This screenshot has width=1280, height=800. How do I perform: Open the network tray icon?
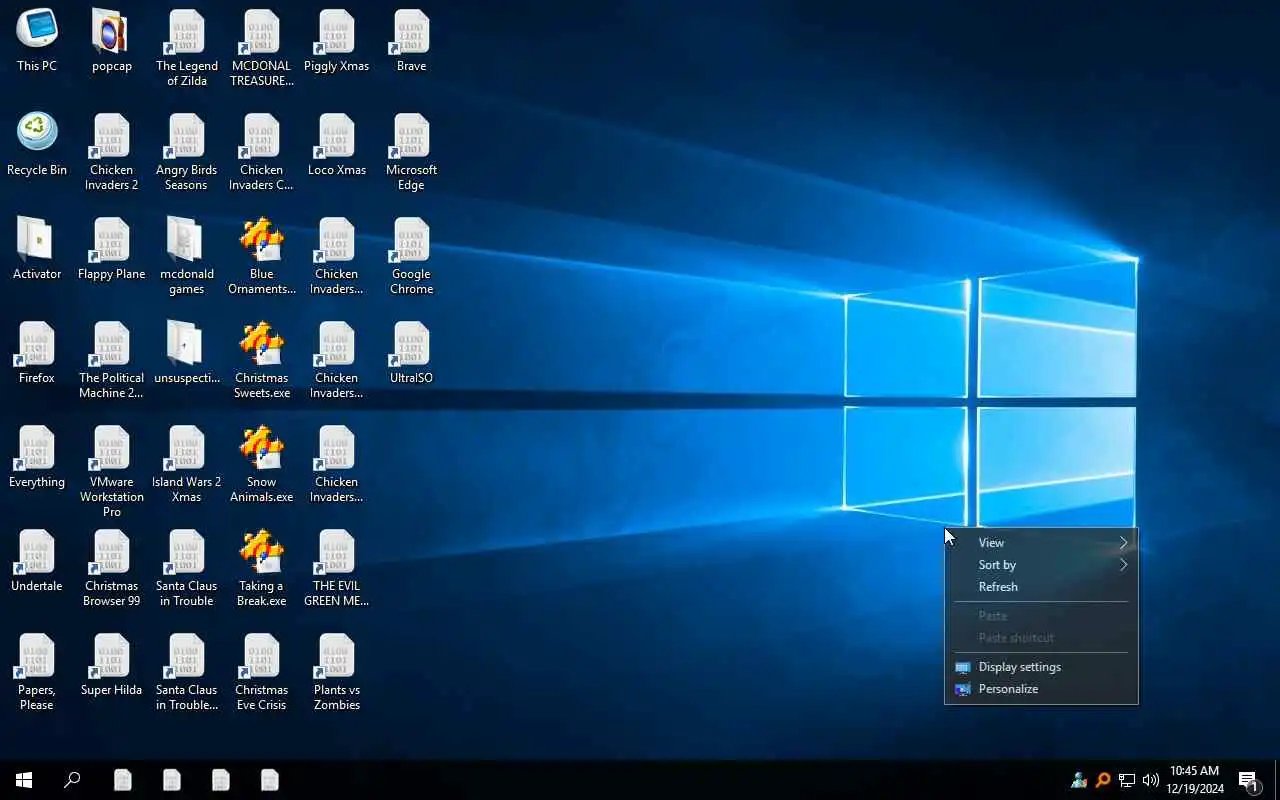(1127, 780)
